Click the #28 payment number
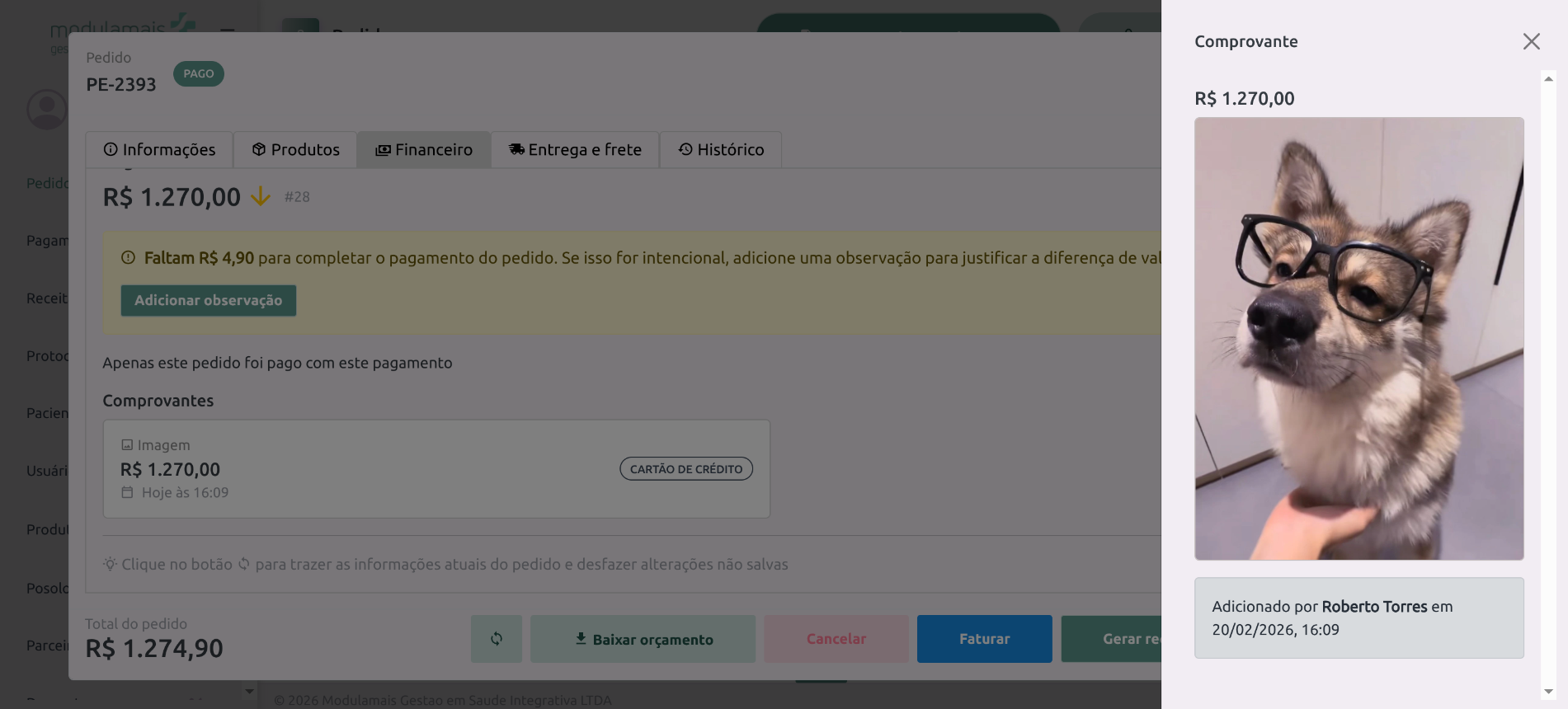This screenshot has width=1568, height=709. point(297,197)
